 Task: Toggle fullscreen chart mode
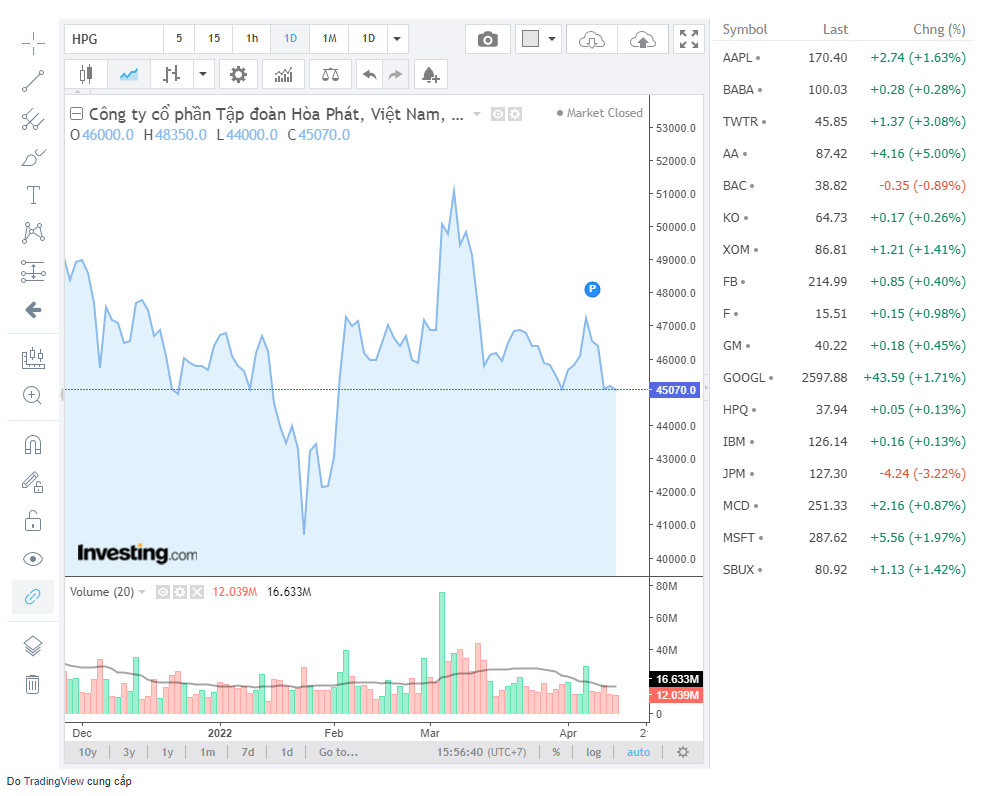tap(689, 39)
